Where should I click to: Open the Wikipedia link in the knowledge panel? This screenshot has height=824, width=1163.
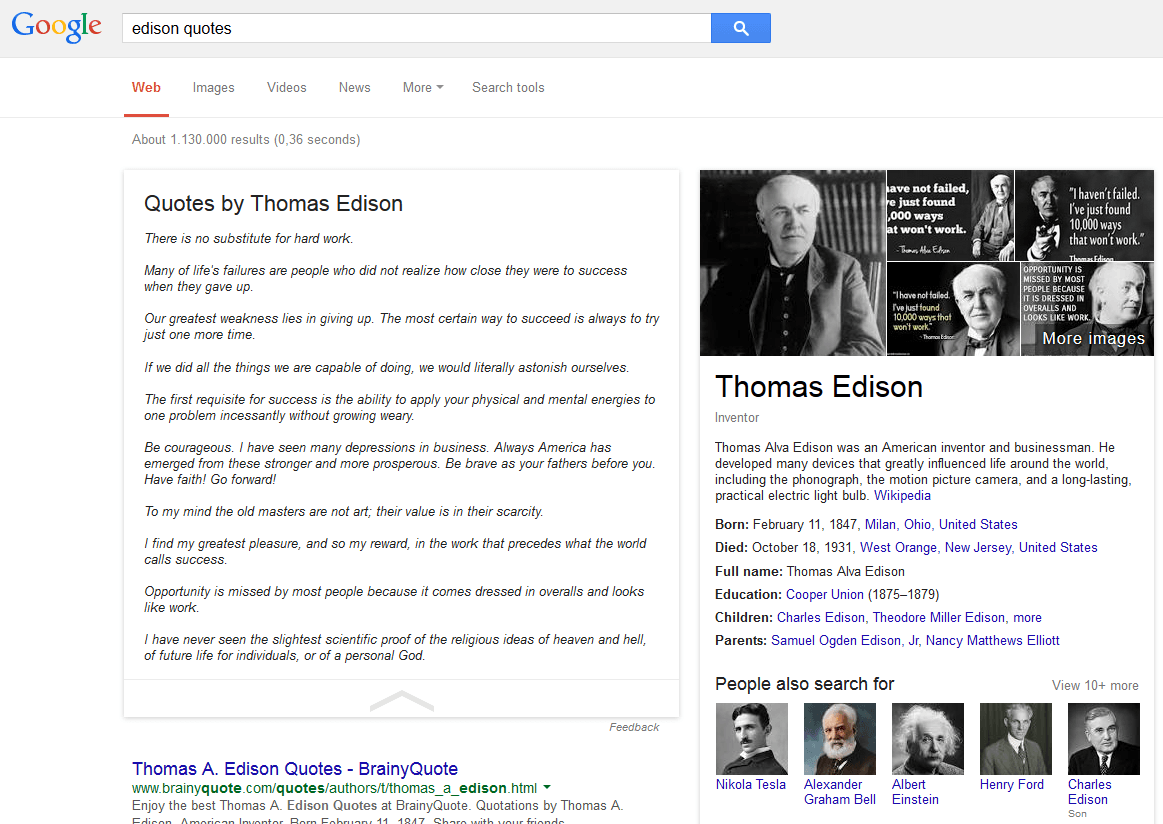901,495
